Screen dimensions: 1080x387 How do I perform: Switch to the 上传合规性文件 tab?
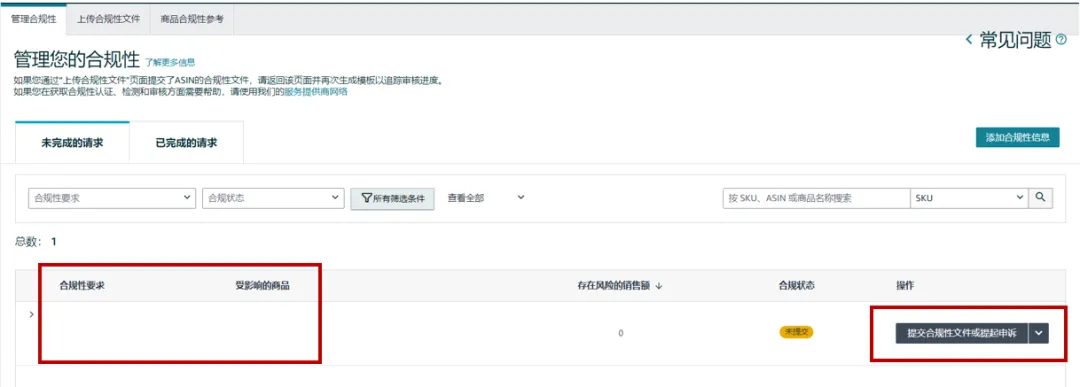click(x=109, y=19)
